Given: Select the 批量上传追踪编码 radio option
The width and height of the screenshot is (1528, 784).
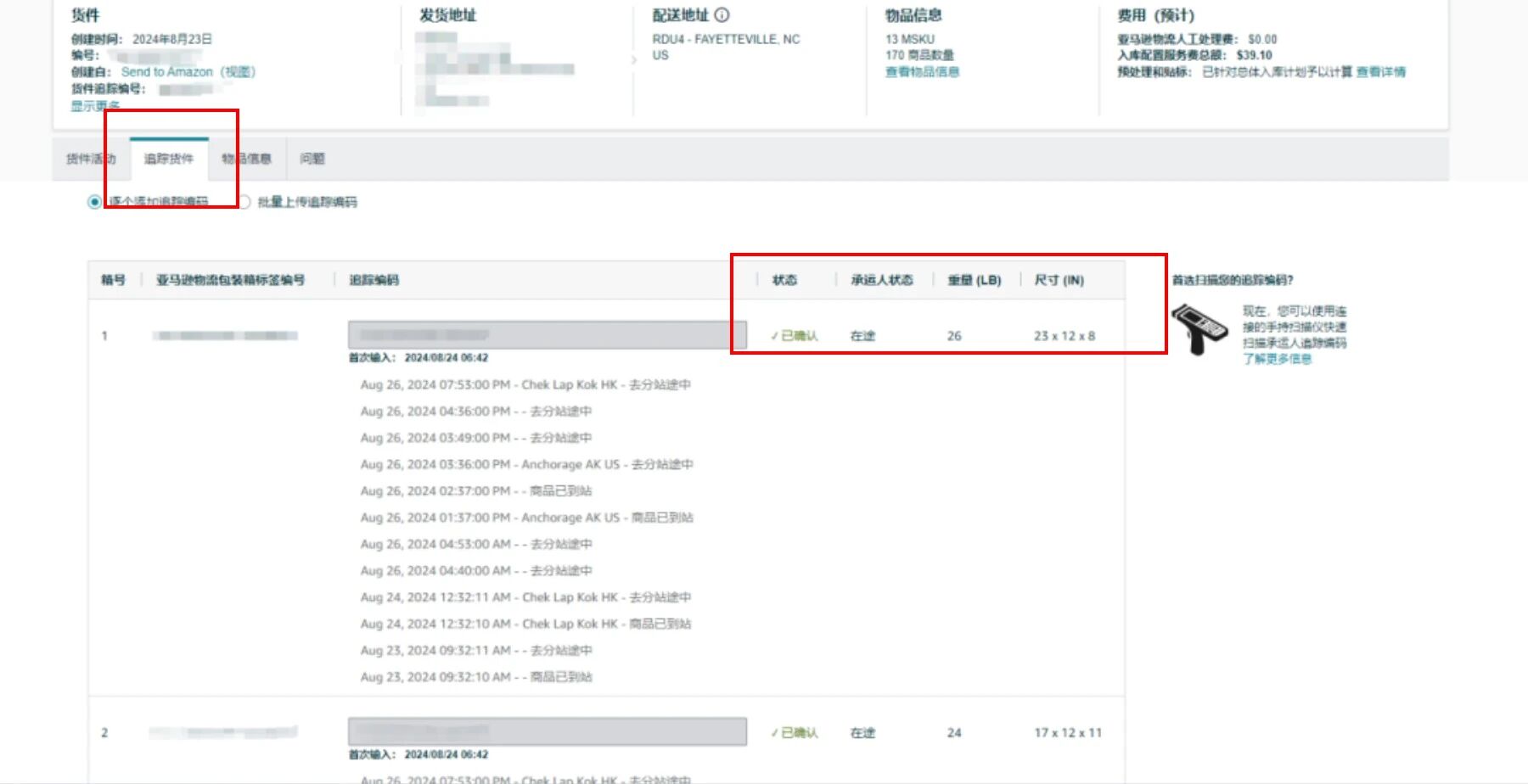Looking at the screenshot, I should (x=244, y=202).
